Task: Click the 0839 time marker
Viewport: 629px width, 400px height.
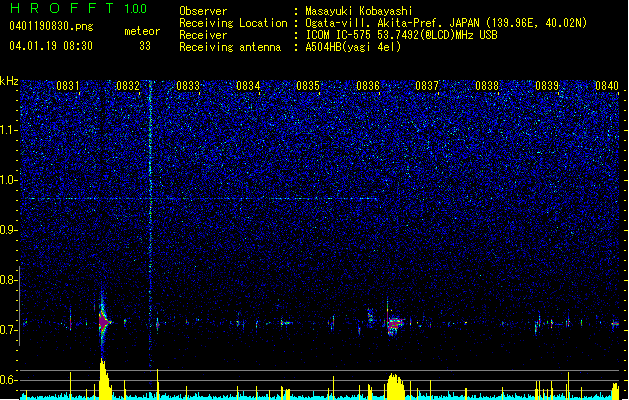Action: (547, 86)
